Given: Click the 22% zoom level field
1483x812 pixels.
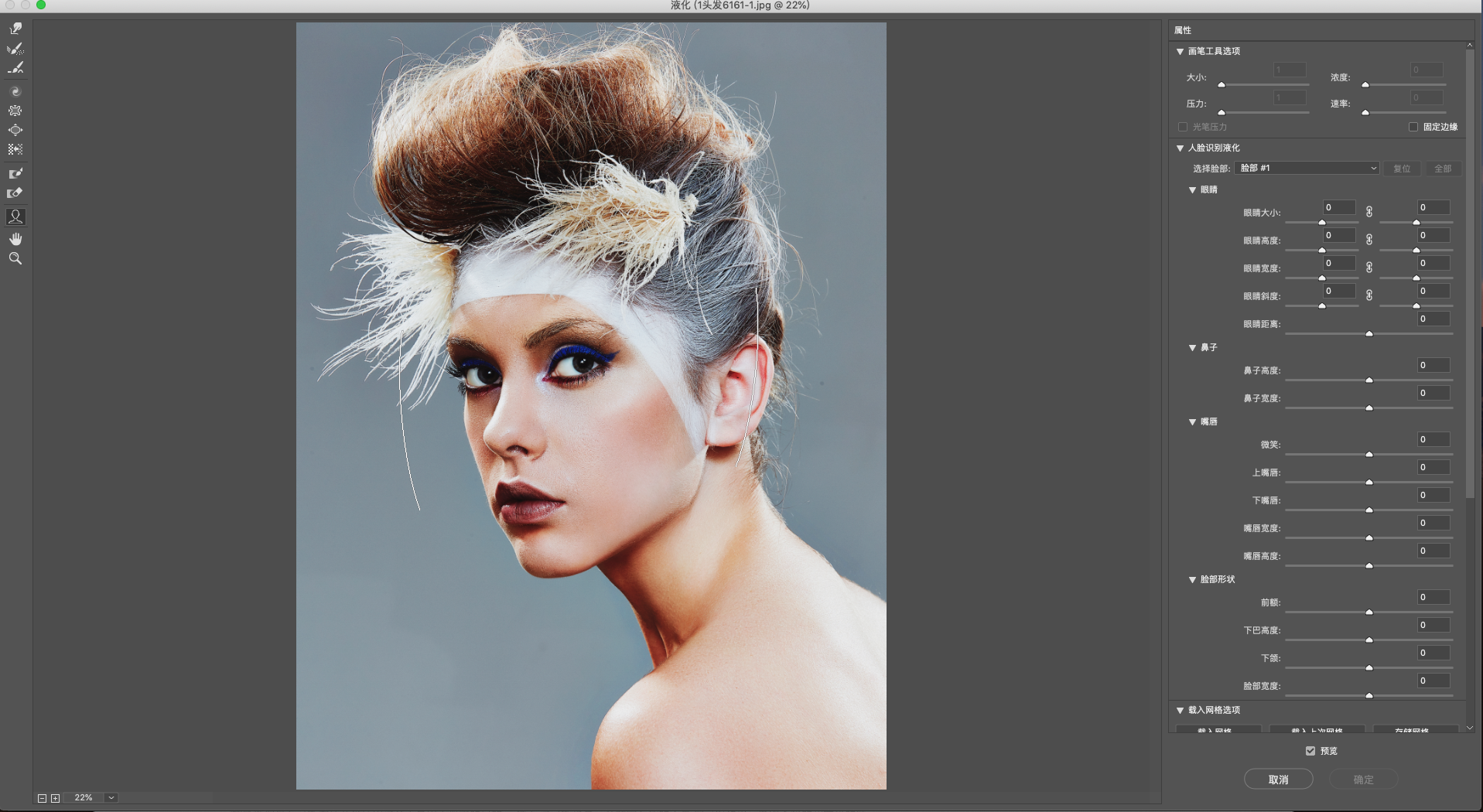Looking at the screenshot, I should point(84,798).
